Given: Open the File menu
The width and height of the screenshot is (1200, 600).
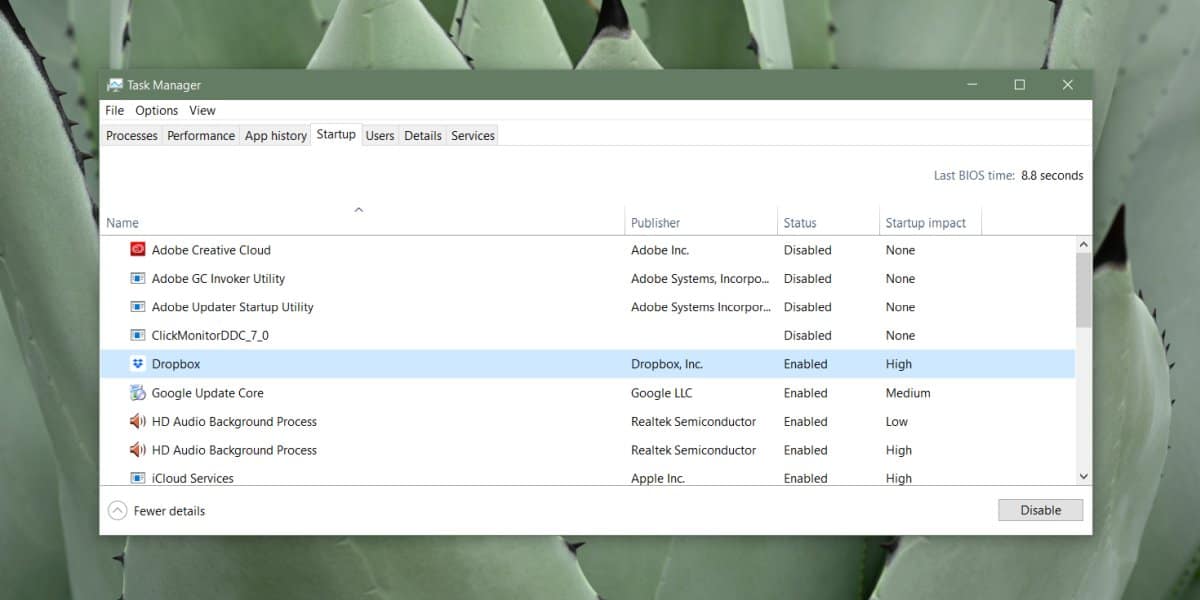Looking at the screenshot, I should point(113,110).
